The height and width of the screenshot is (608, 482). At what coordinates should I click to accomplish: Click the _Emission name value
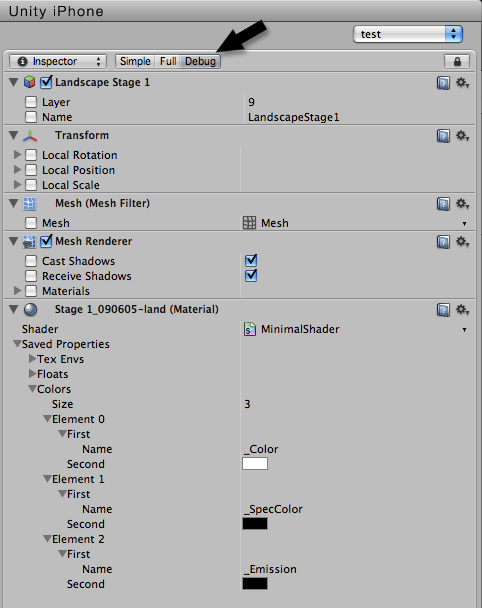pyautogui.click(x=270, y=569)
